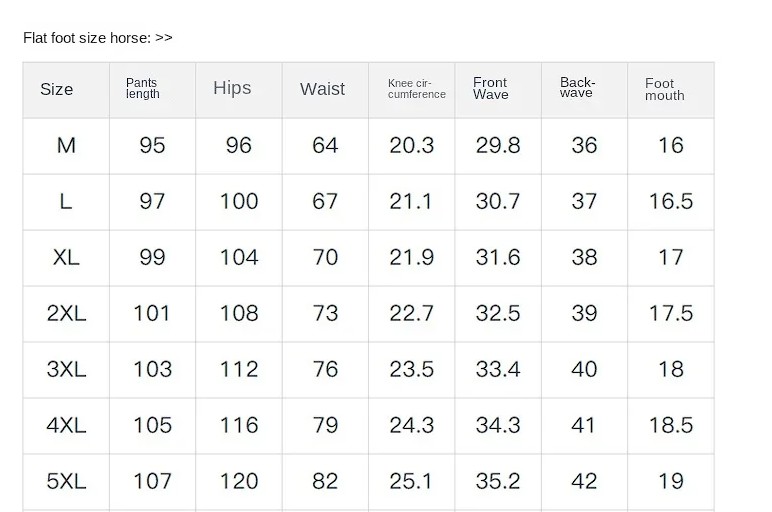Select the Back-wave column header

584,90
